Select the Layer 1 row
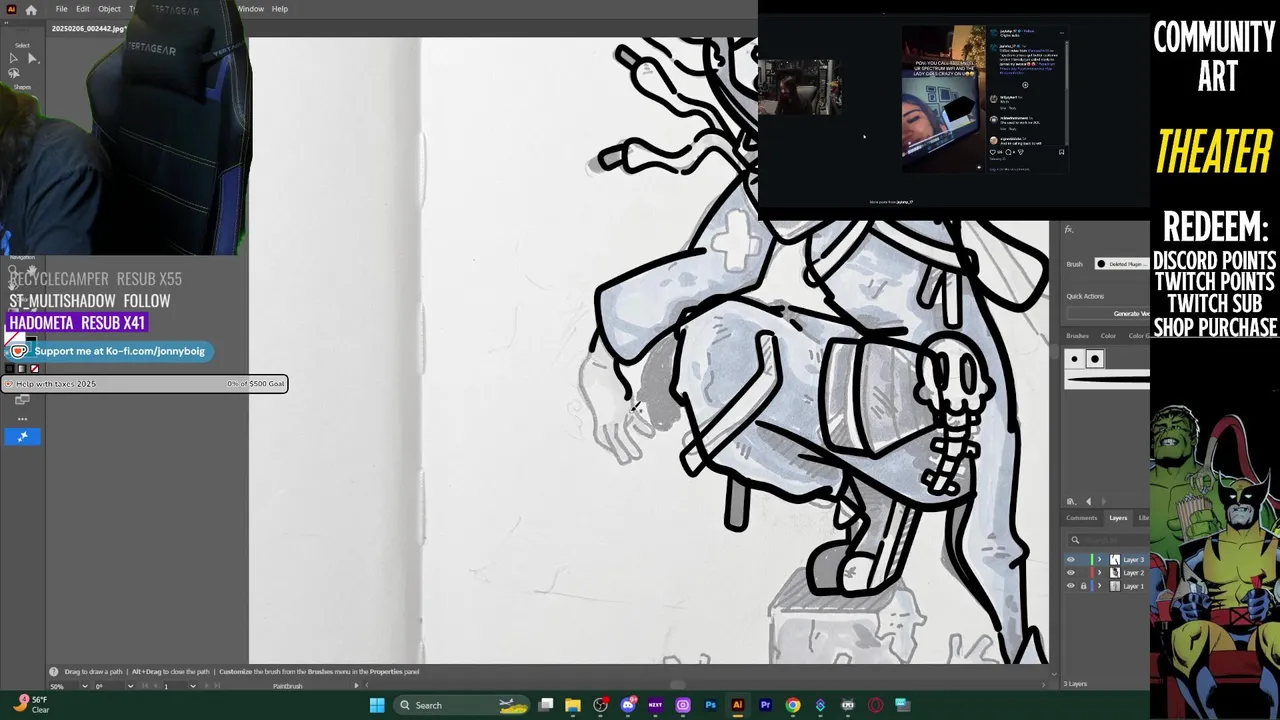1280x720 pixels. click(x=1107, y=586)
